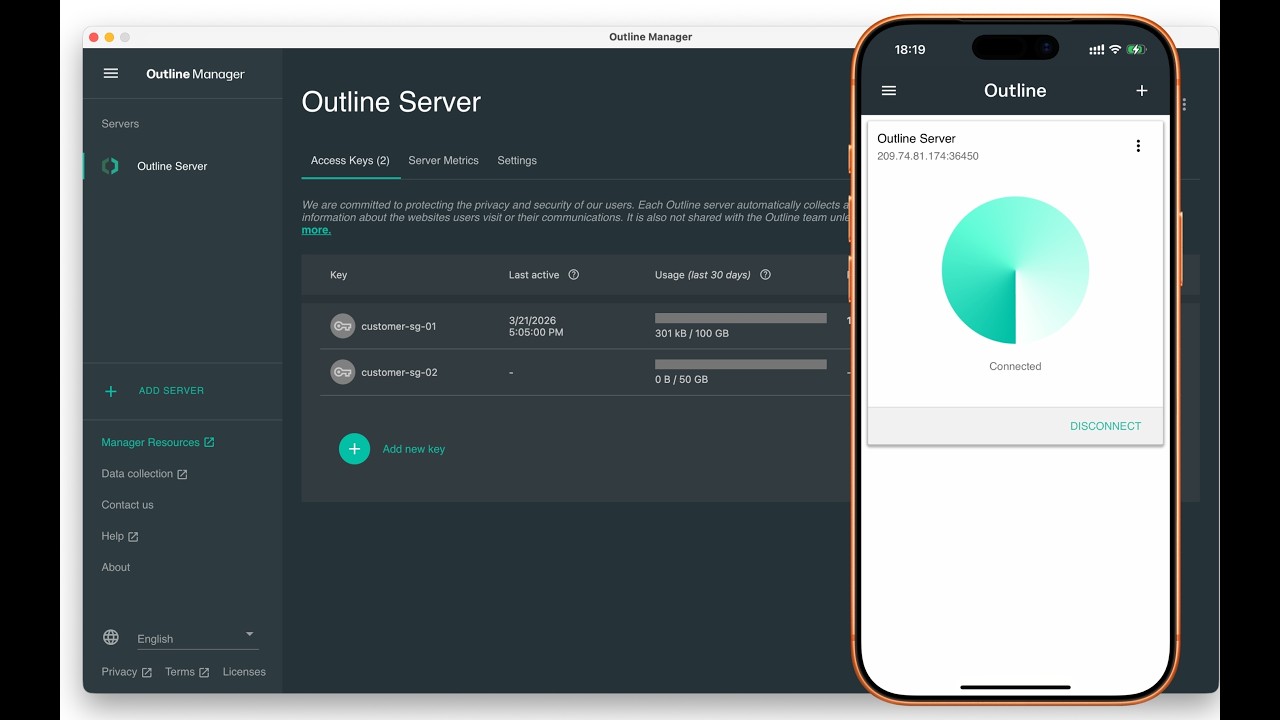Switch to Server Metrics tab
Screen dimensions: 1280x720
443,160
